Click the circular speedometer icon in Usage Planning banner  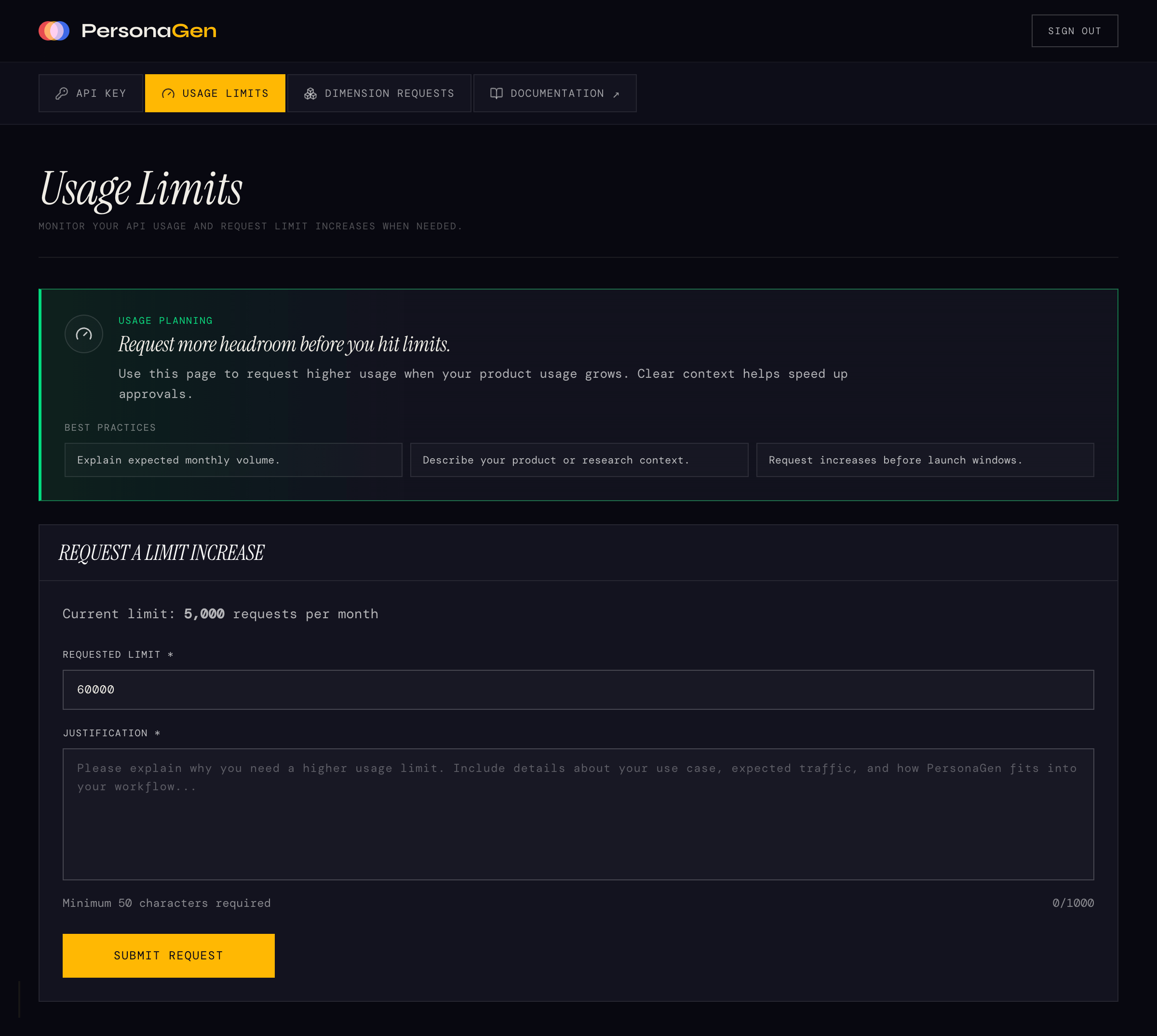[84, 333]
